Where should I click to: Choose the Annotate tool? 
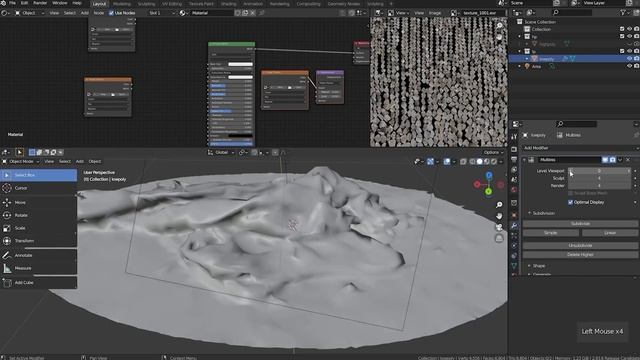point(38,255)
